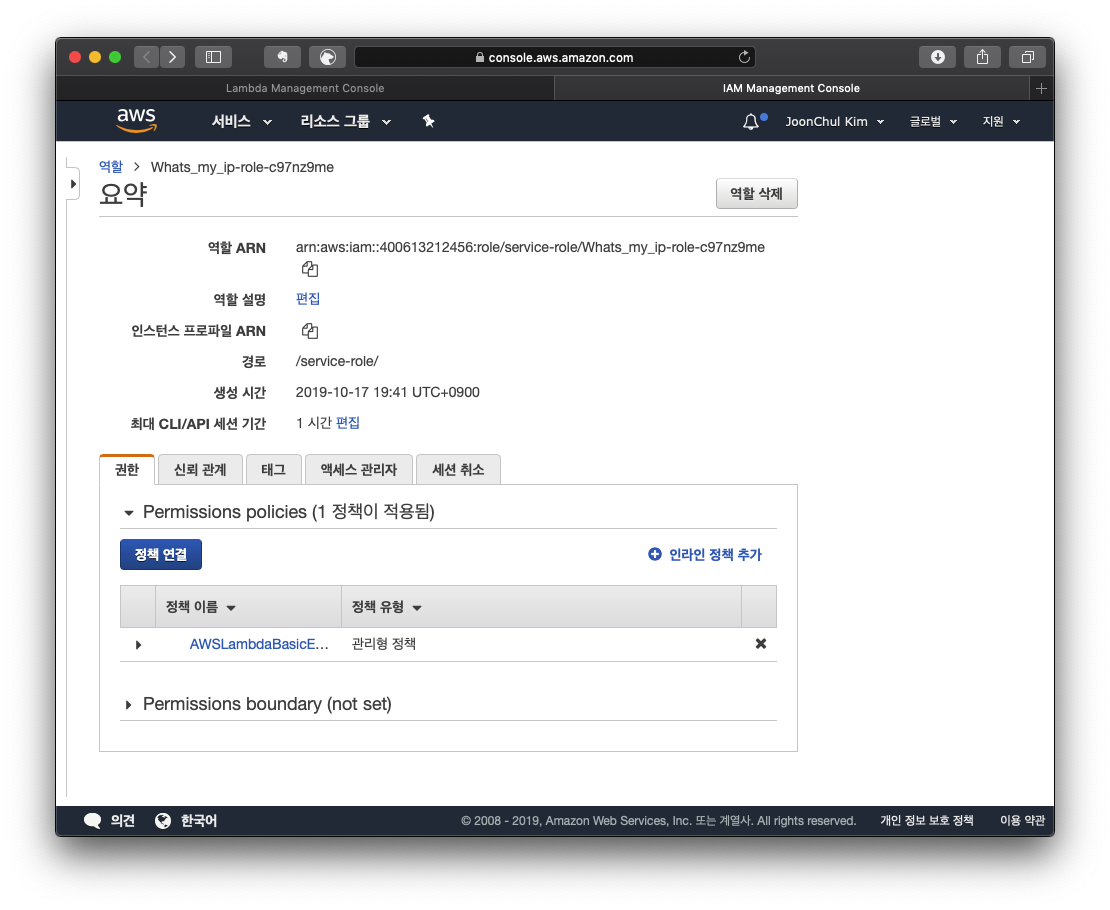
Task: Switch to the 신뢰 관계 tab
Action: point(200,470)
